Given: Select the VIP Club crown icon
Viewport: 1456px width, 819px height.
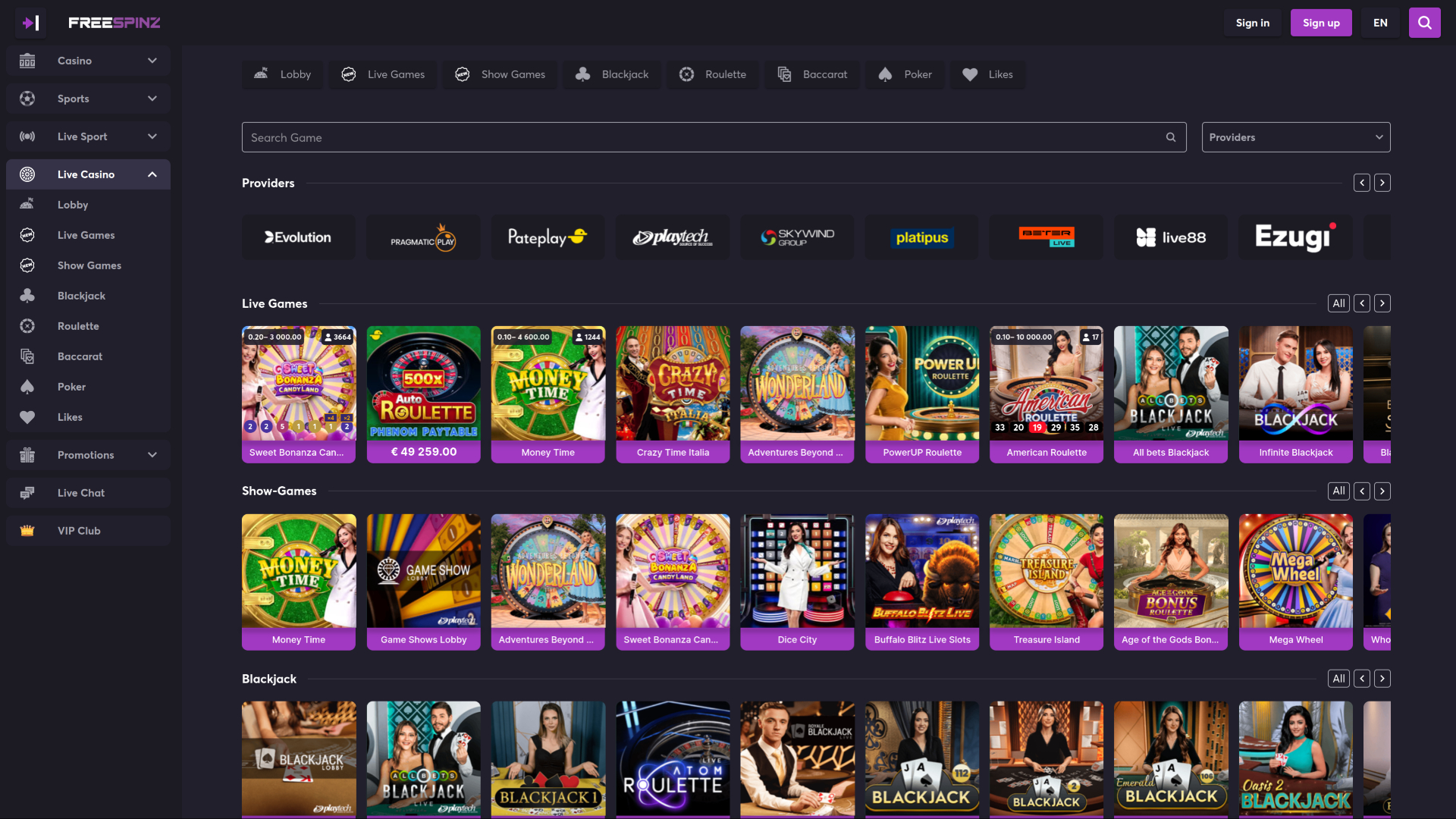Looking at the screenshot, I should pyautogui.click(x=27, y=530).
